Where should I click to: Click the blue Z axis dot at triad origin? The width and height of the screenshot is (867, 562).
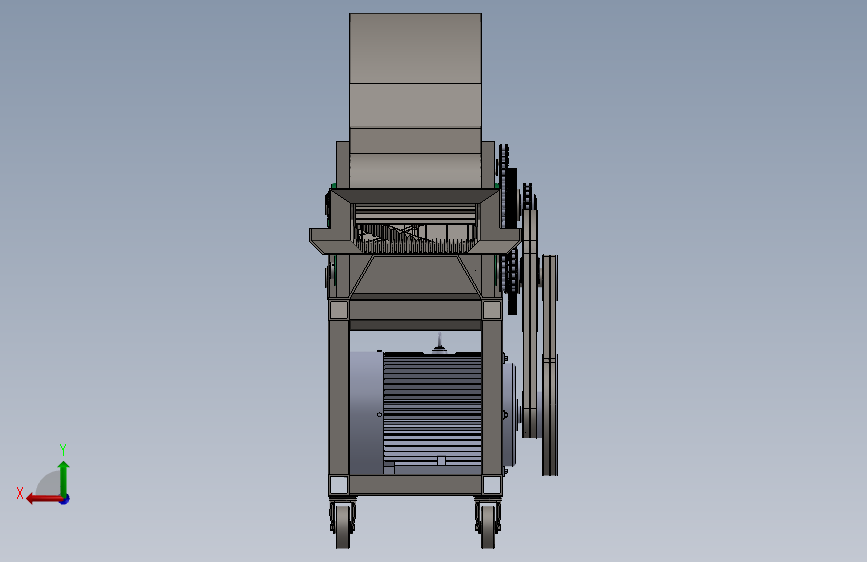[x=65, y=499]
